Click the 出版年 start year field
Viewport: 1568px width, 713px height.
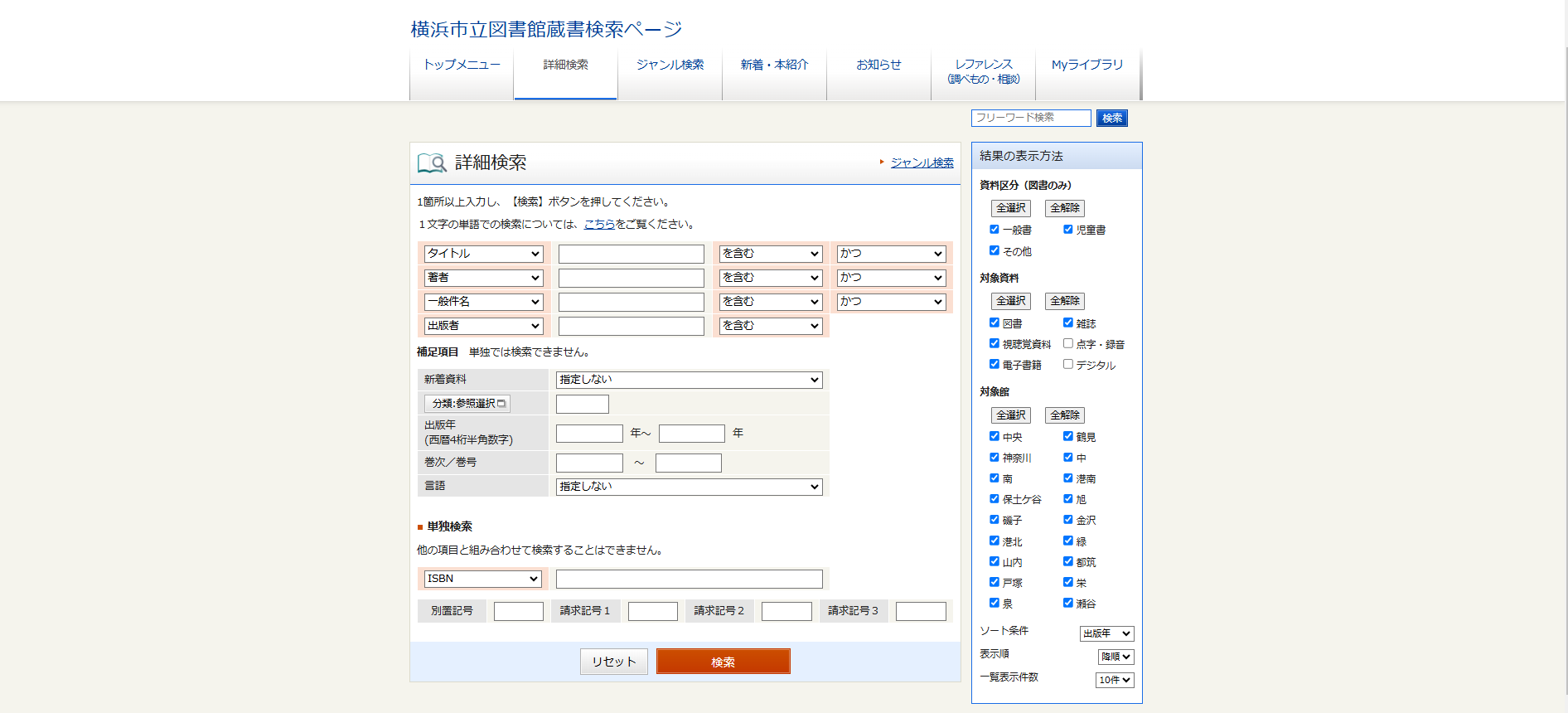[589, 434]
